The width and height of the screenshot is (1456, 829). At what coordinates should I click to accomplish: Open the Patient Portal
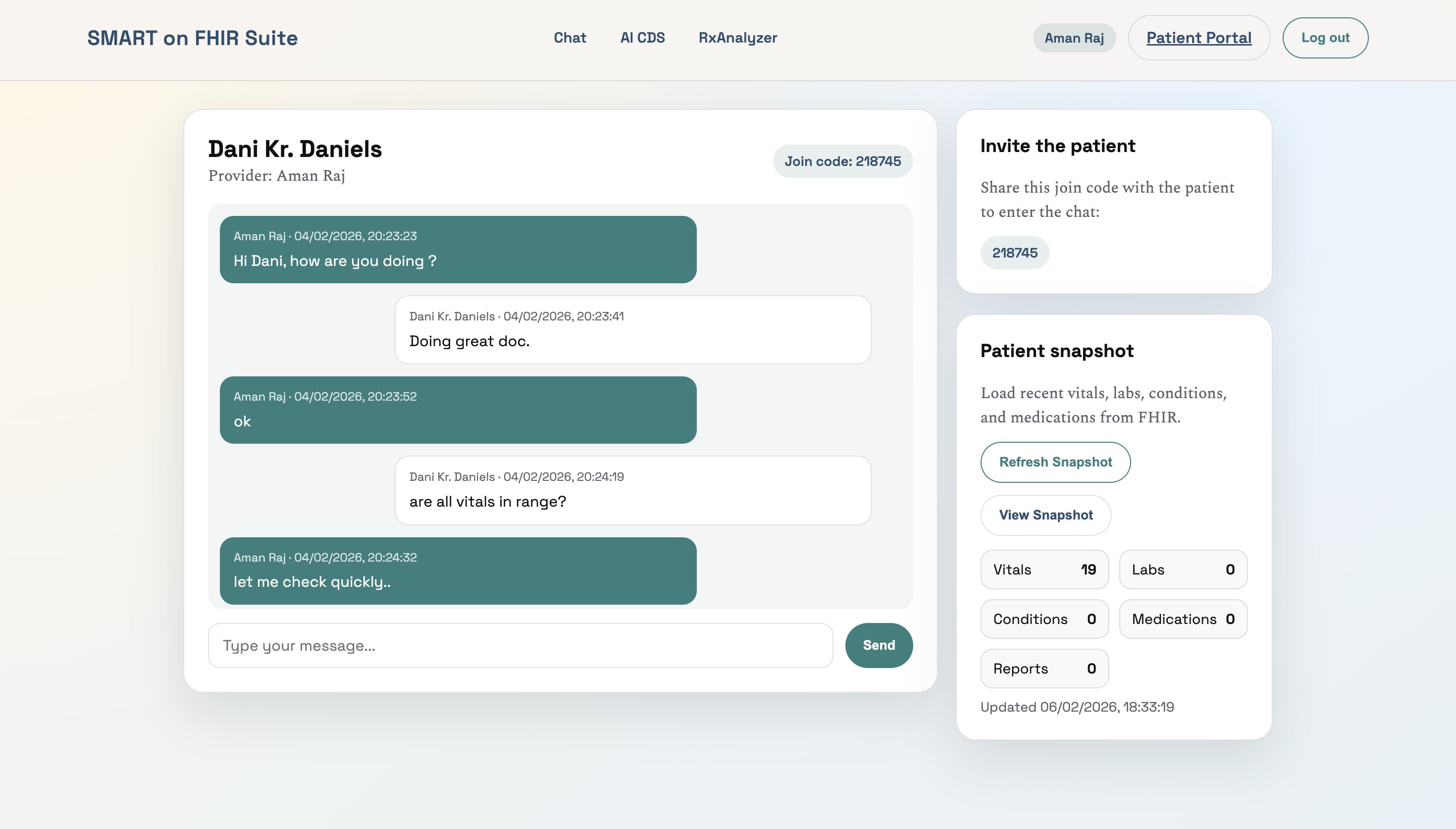[1199, 38]
